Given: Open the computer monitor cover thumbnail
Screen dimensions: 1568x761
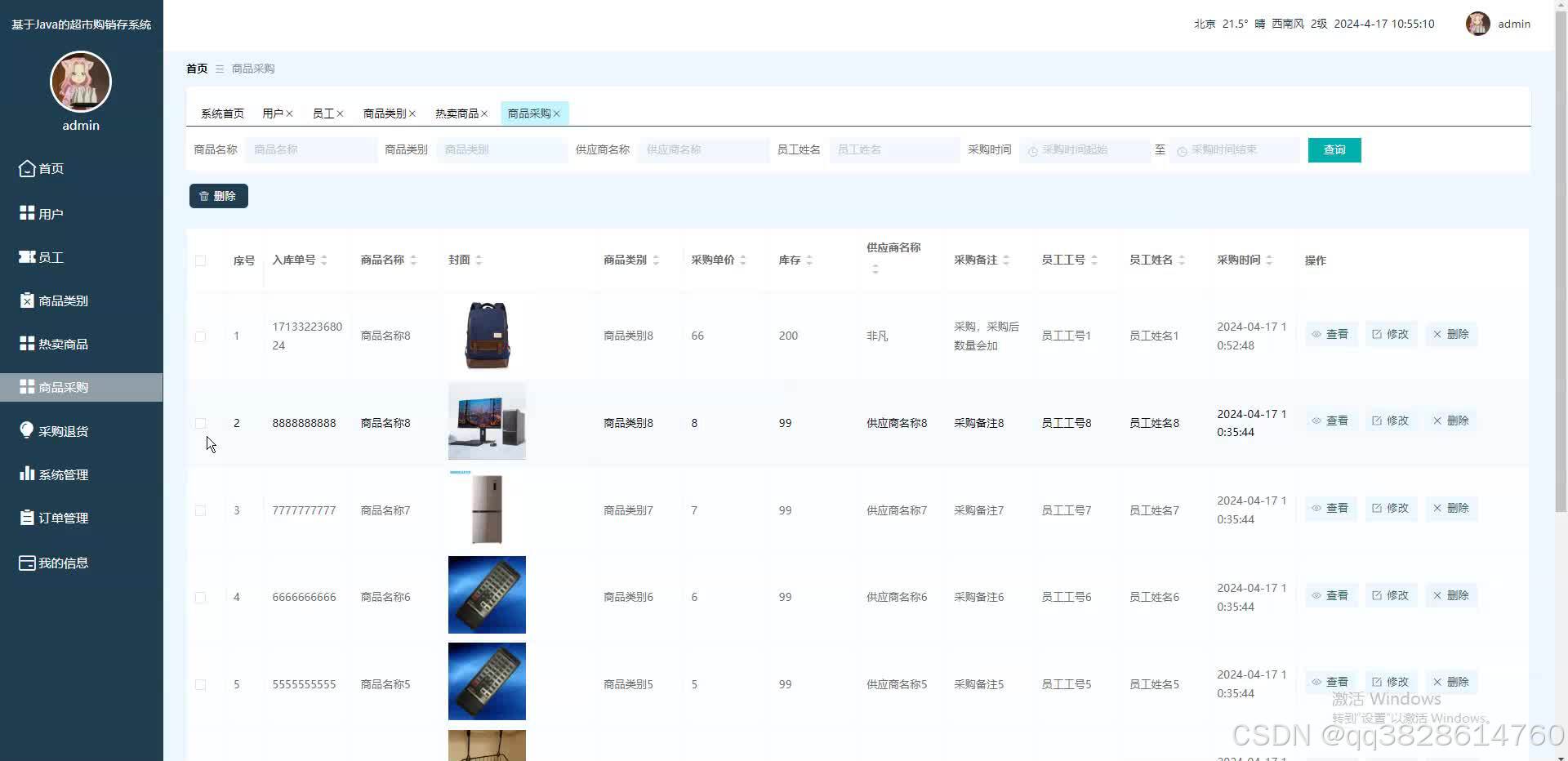Looking at the screenshot, I should (x=487, y=421).
